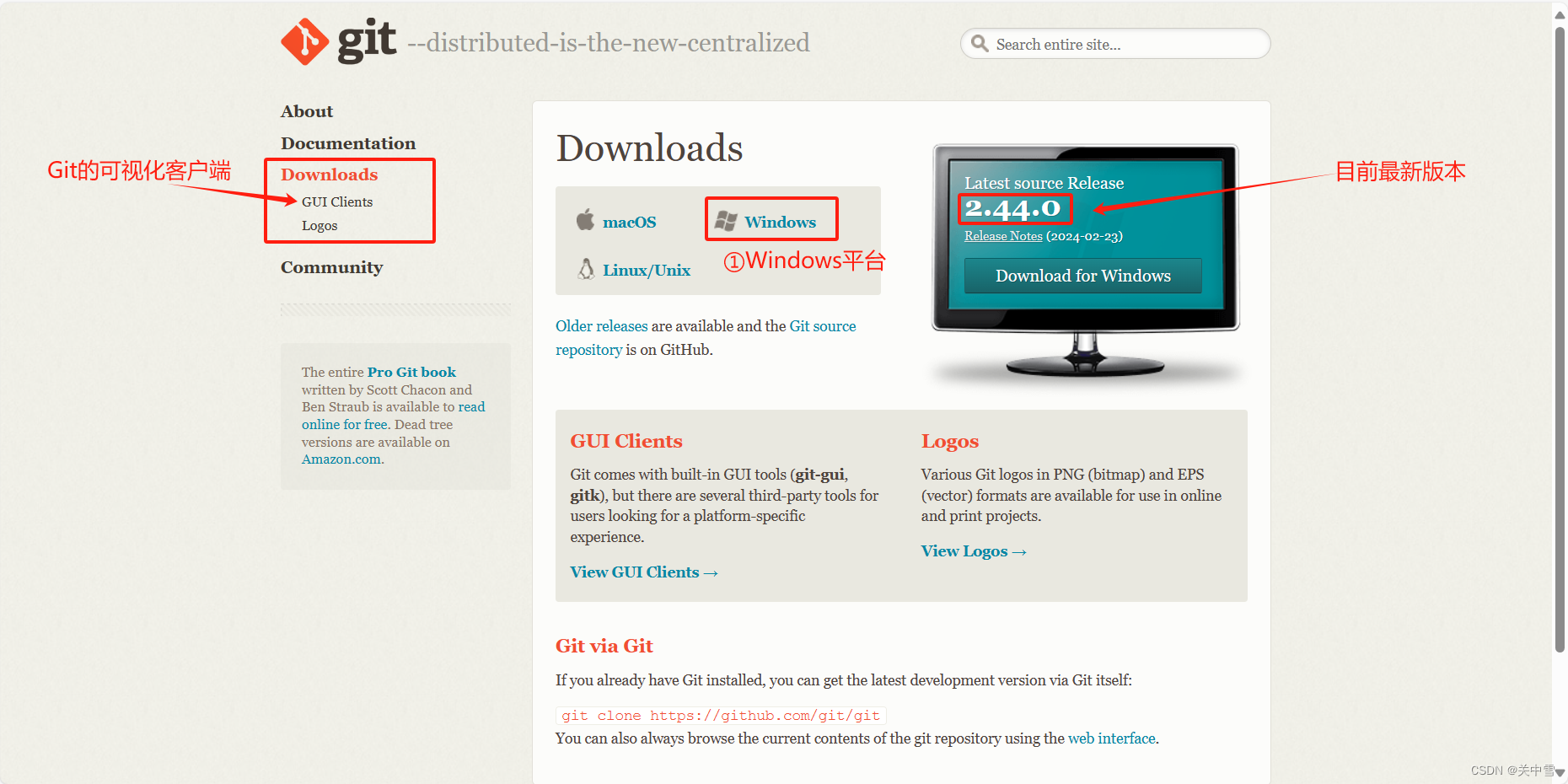
Task: Click the magnifier icon in search box
Action: click(979, 44)
